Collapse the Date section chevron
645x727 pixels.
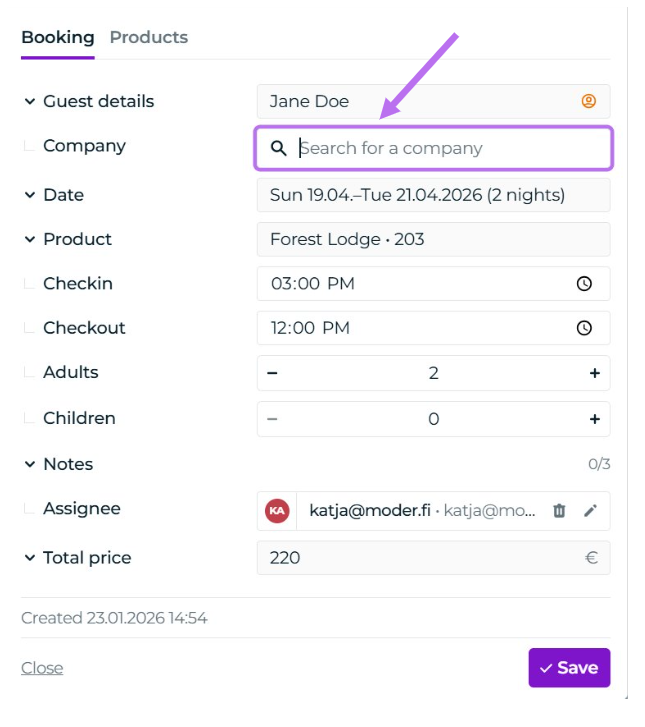[x=30, y=195]
